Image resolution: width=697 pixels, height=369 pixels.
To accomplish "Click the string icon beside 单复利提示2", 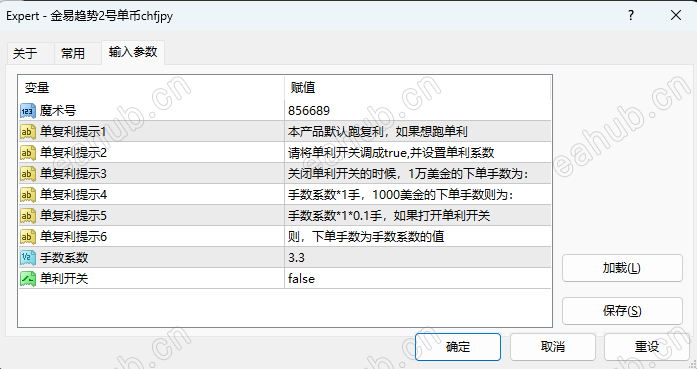I will tap(28, 152).
